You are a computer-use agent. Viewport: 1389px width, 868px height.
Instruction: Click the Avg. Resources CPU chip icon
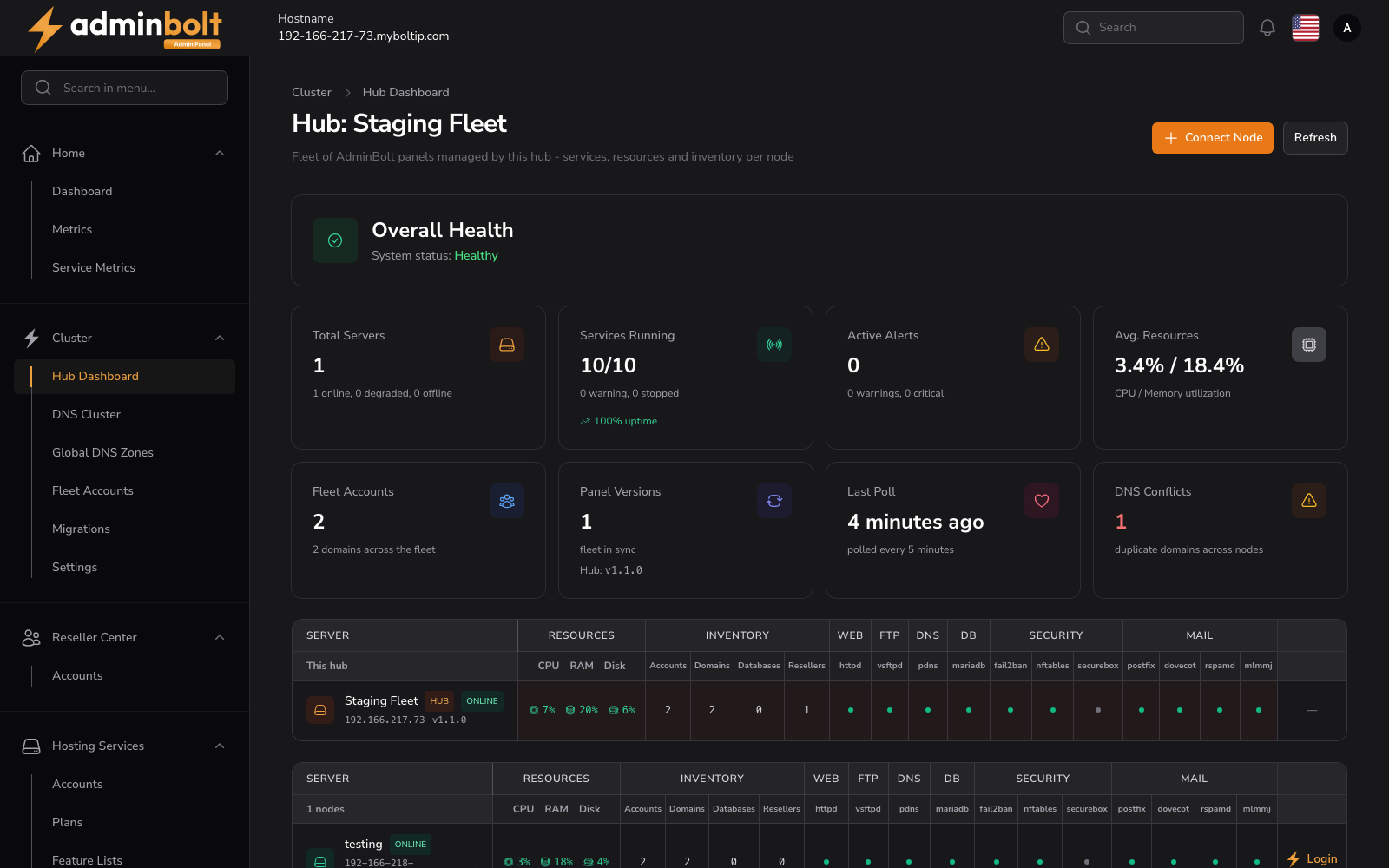pyautogui.click(x=1309, y=345)
